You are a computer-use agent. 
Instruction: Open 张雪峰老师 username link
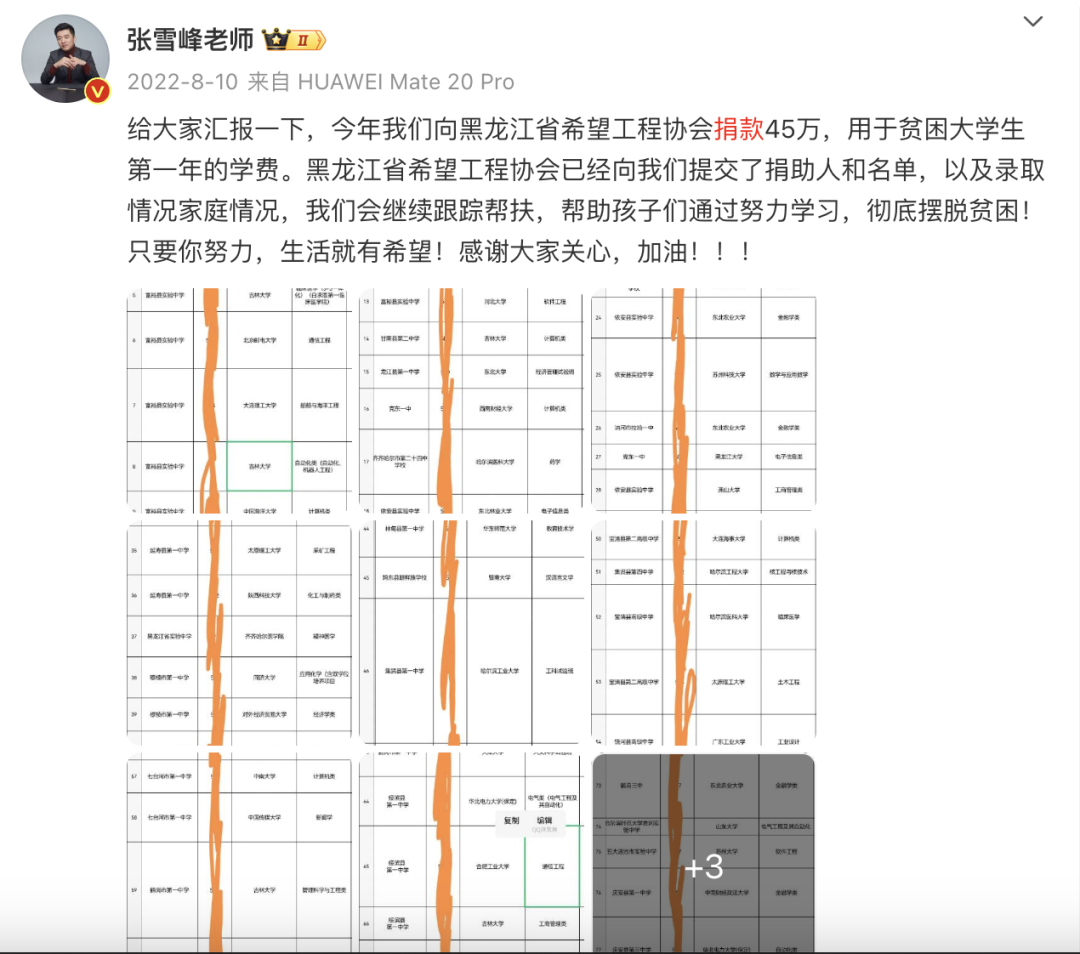pos(191,40)
